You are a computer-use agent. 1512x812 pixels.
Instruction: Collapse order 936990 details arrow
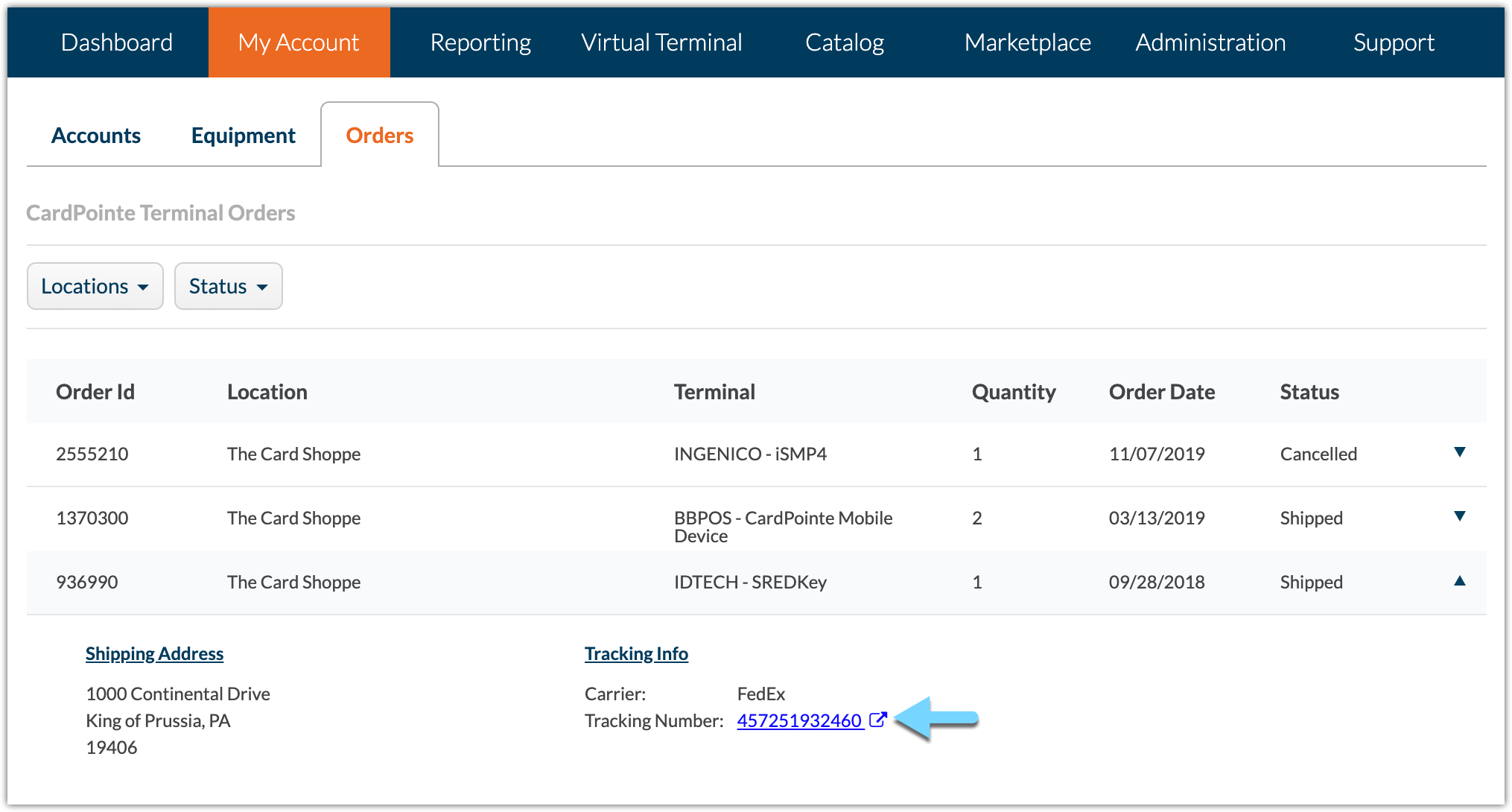point(1460,580)
